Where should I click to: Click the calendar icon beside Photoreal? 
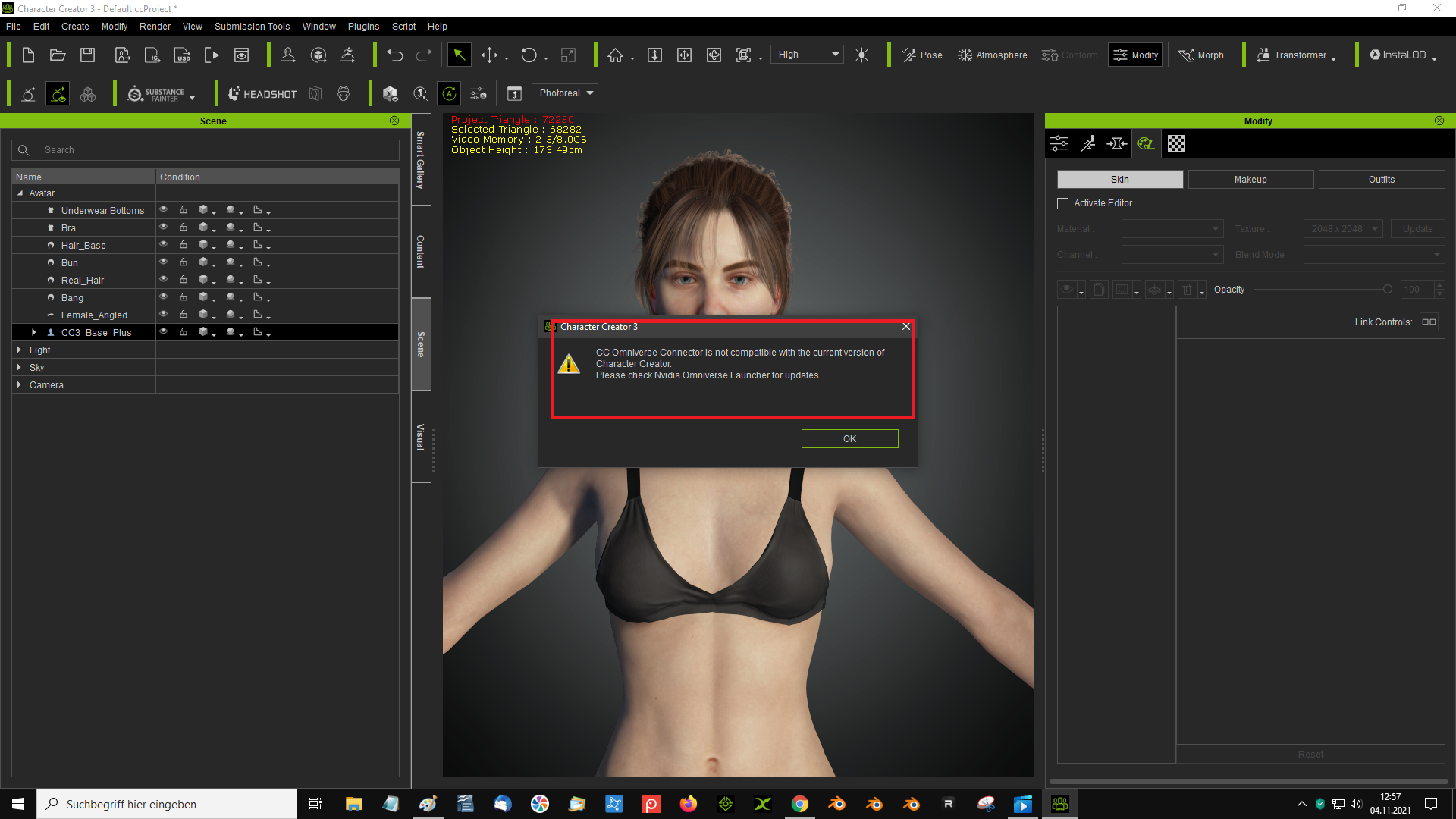(x=514, y=93)
